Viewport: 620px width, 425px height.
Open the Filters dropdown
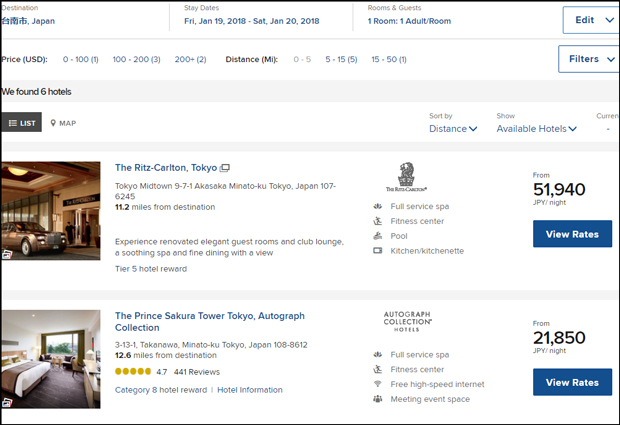pyautogui.click(x=588, y=60)
